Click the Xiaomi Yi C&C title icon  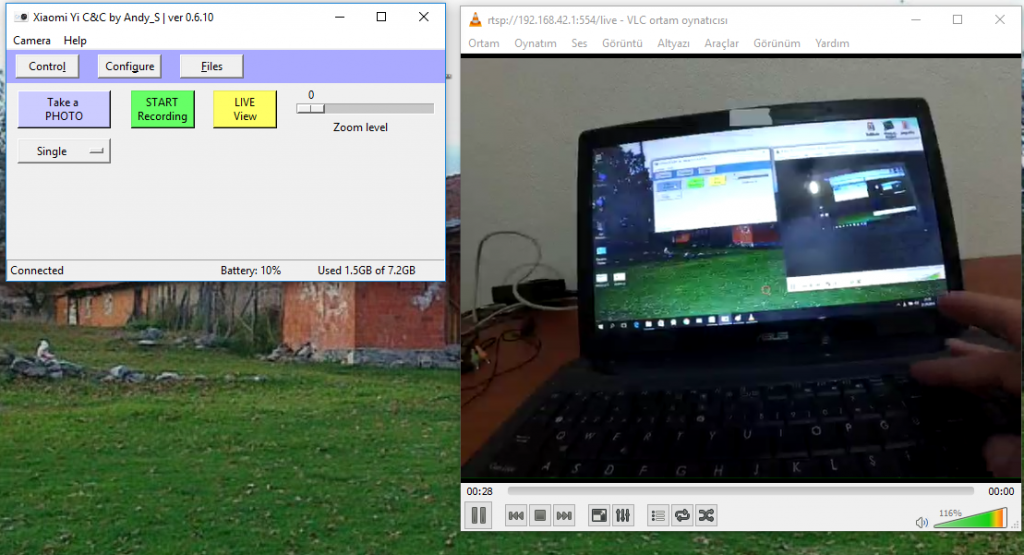pos(21,18)
